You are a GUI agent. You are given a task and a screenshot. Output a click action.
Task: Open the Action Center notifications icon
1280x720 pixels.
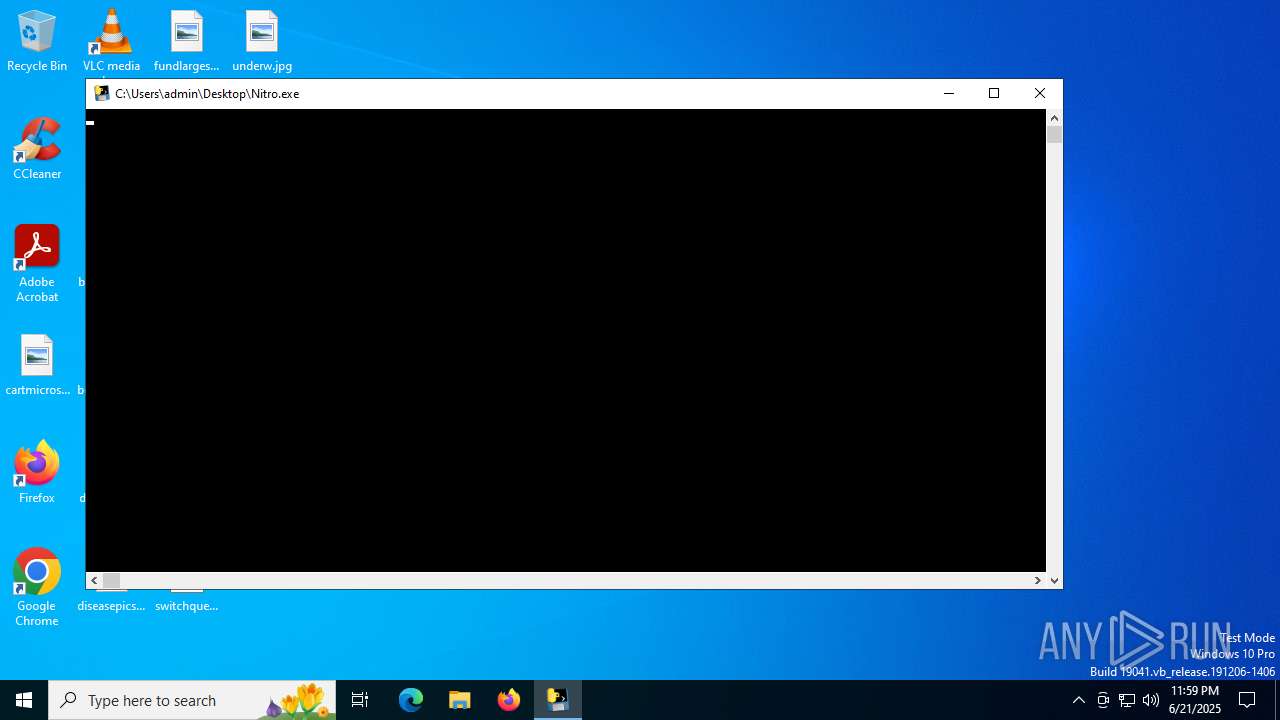1247,700
